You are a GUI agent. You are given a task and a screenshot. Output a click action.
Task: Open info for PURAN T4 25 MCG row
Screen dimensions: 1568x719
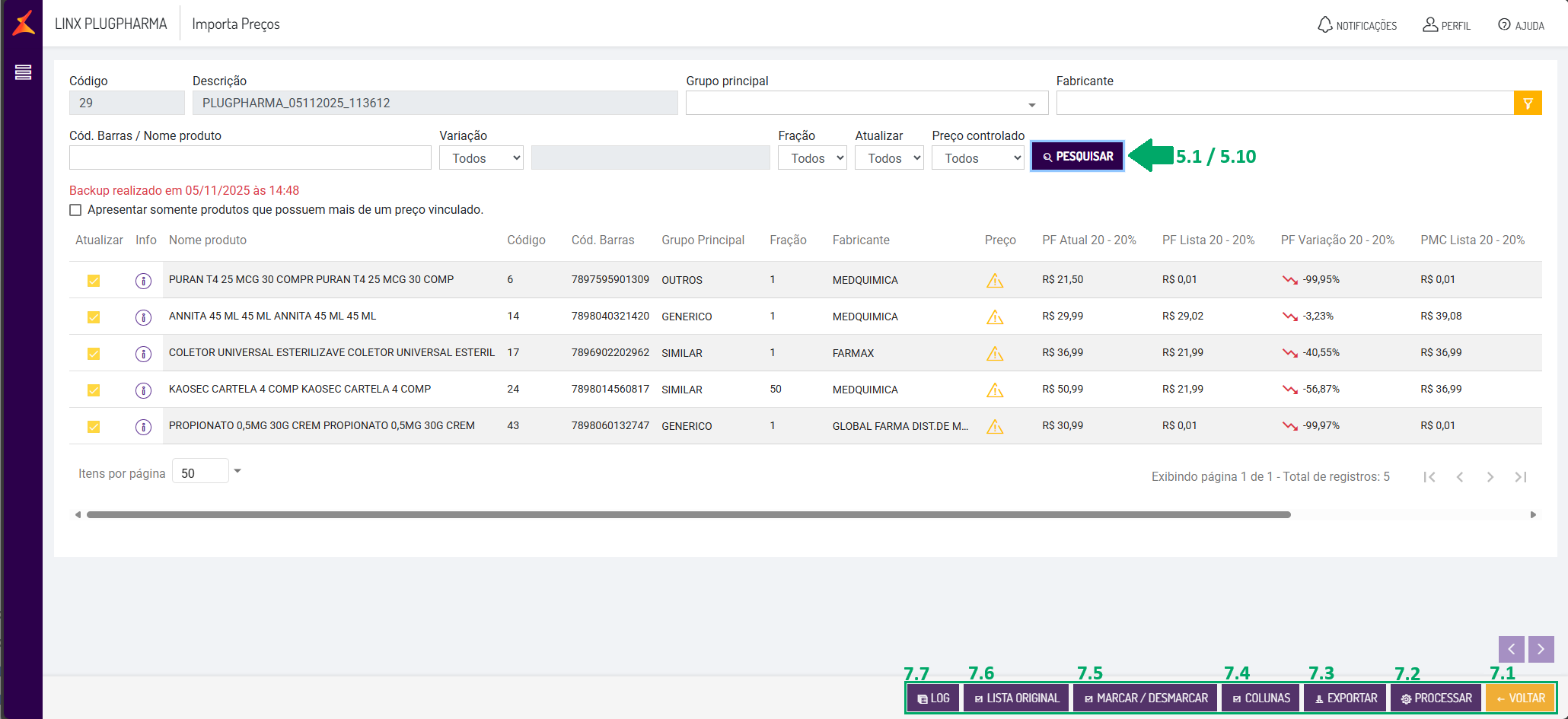click(x=143, y=281)
